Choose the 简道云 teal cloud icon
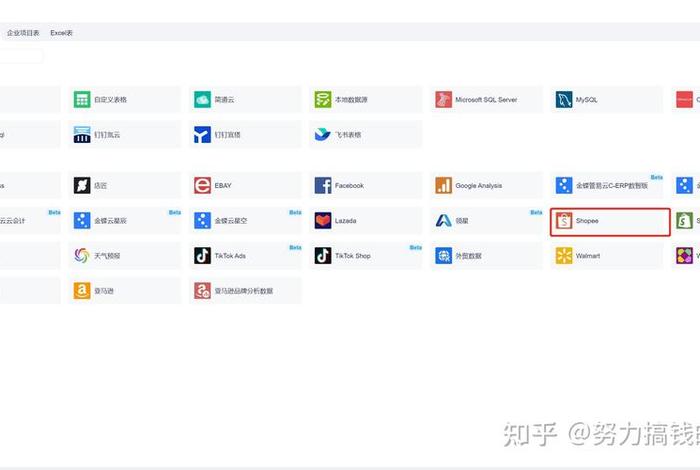The image size is (700, 470). pyautogui.click(x=202, y=100)
